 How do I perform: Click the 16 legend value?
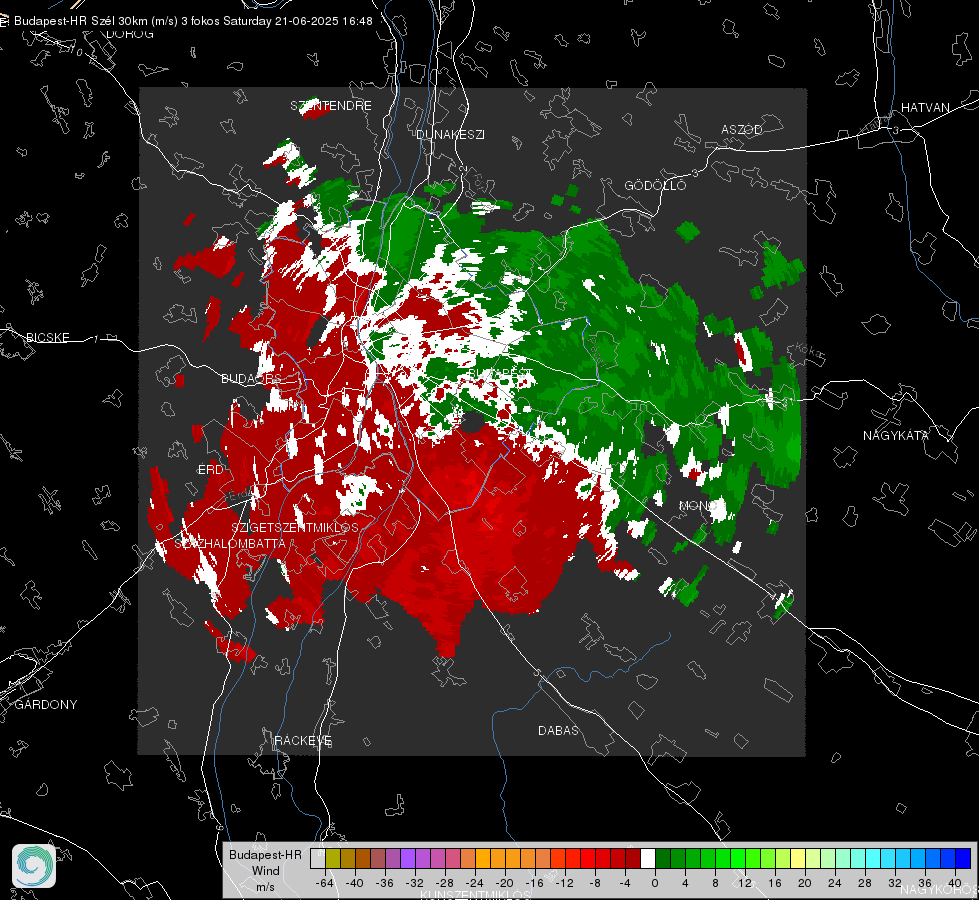point(775,883)
